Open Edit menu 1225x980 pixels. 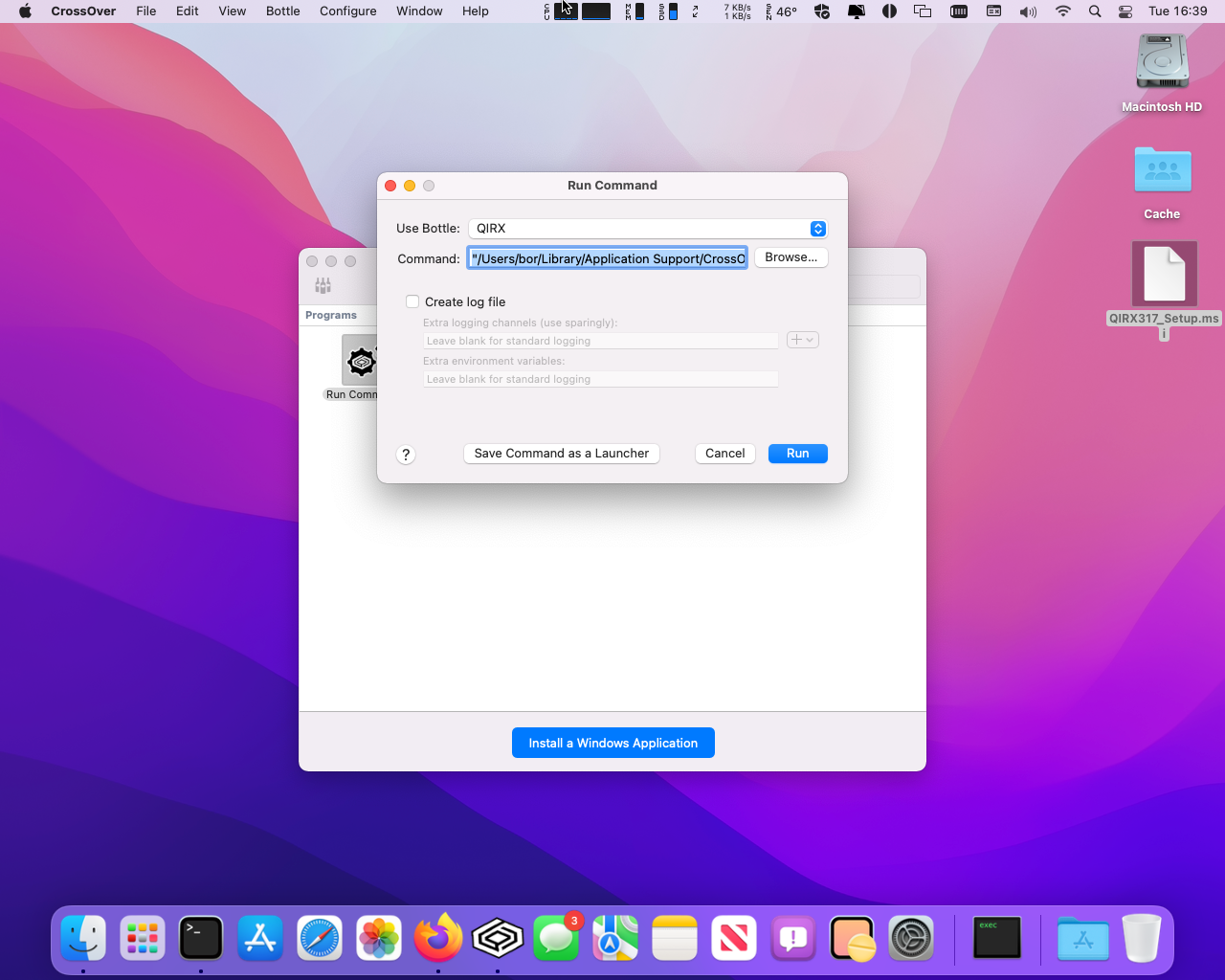point(188,11)
